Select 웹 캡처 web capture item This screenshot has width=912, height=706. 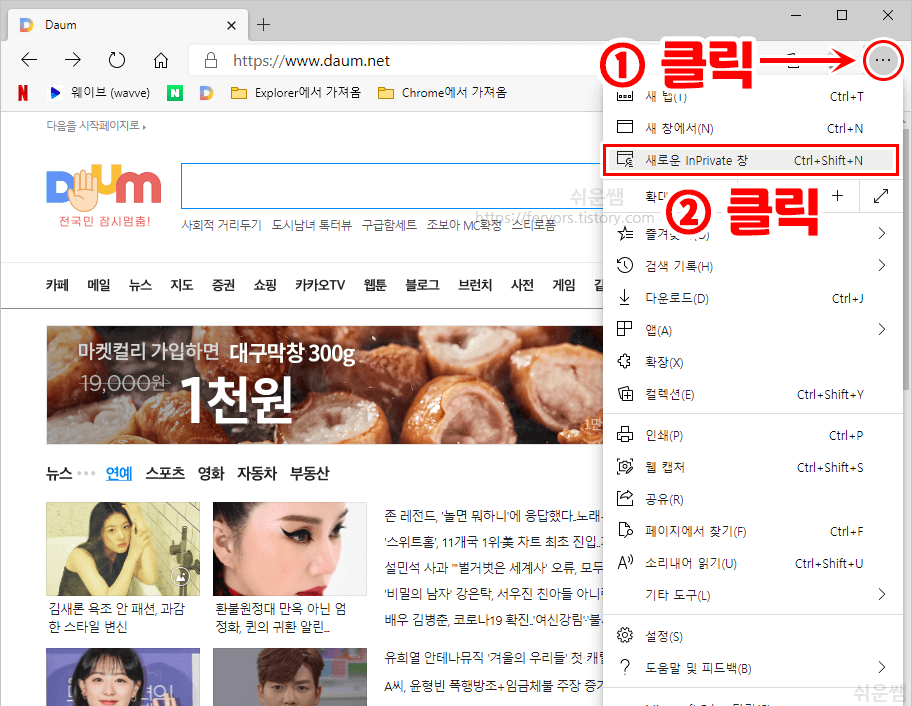751,467
